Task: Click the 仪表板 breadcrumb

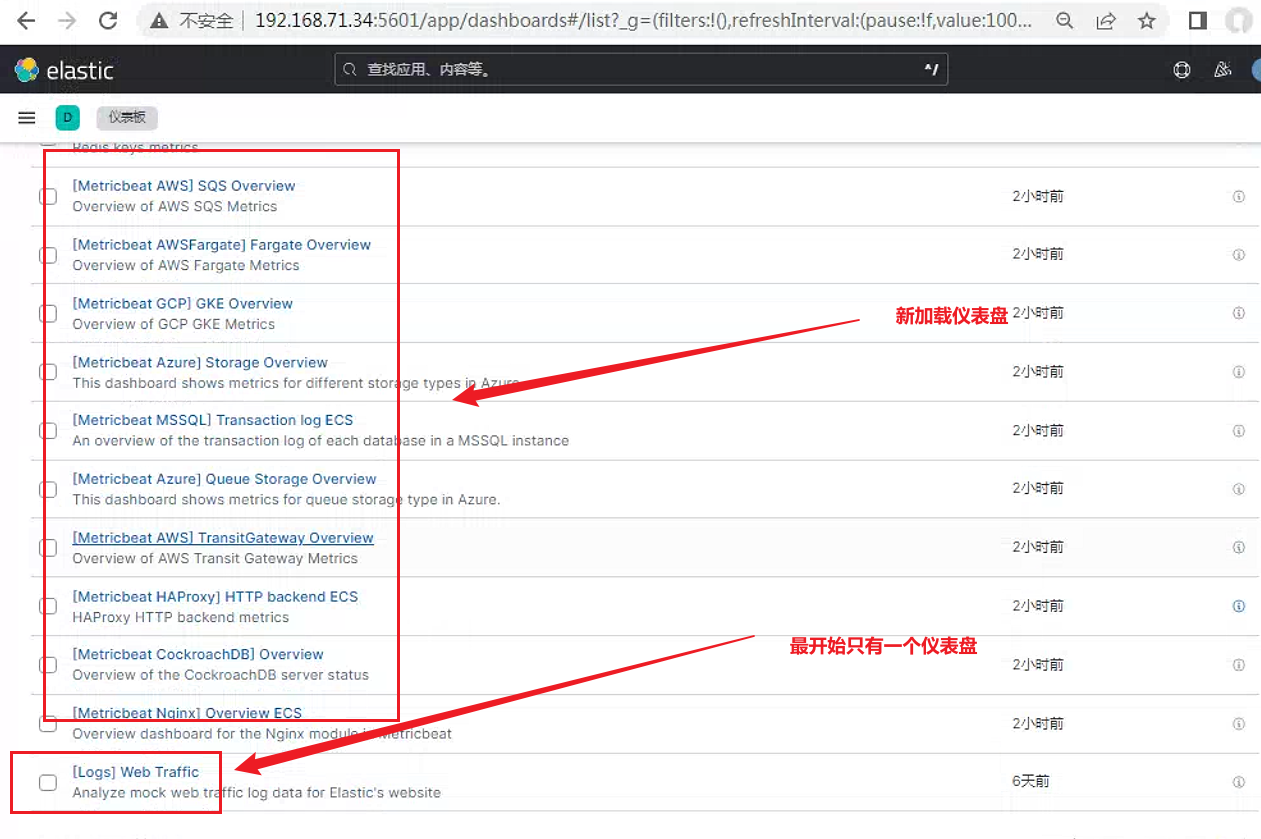Action: click(127, 118)
